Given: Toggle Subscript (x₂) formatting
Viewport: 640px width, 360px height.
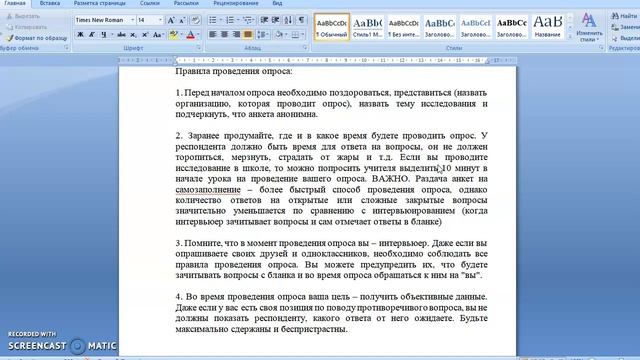Looking at the screenshot, I should (x=133, y=35).
